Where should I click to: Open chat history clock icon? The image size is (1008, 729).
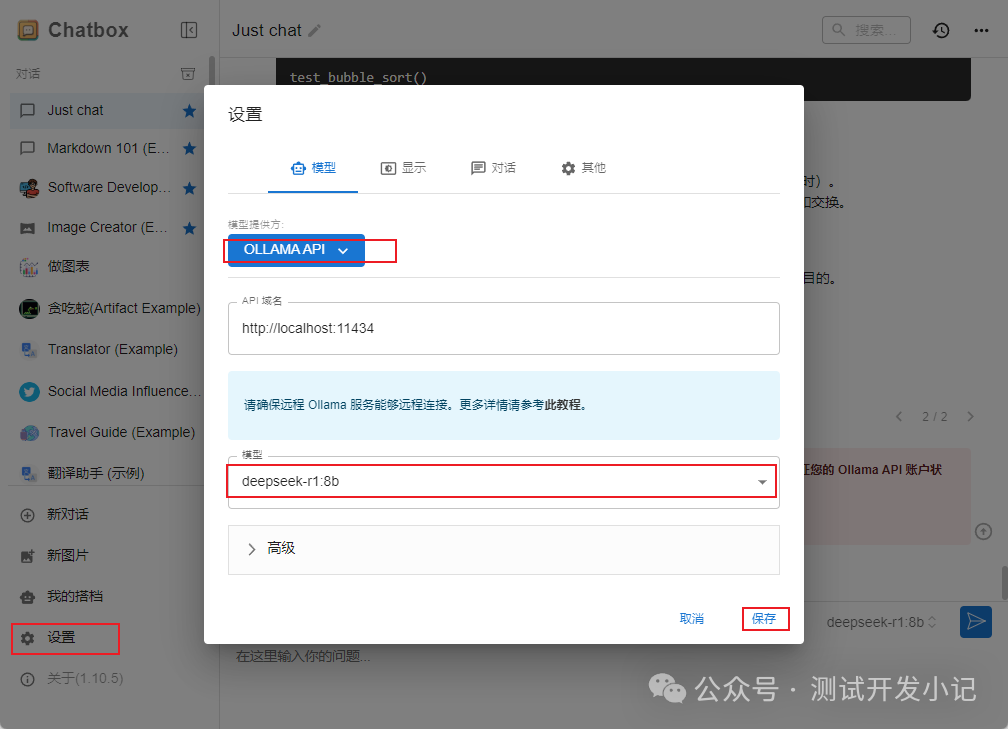pos(941,30)
